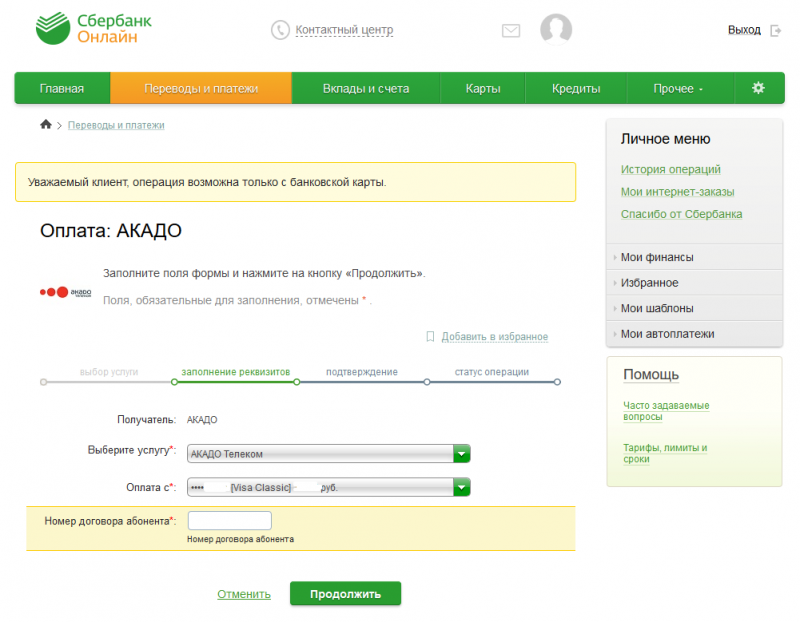
Task: Click the подтверждение step label
Action: tap(362, 371)
